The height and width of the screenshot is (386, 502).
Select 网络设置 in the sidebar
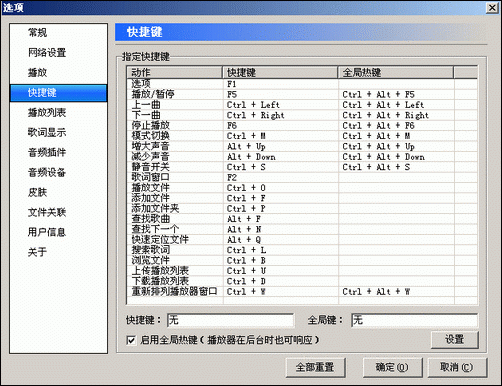click(47, 53)
